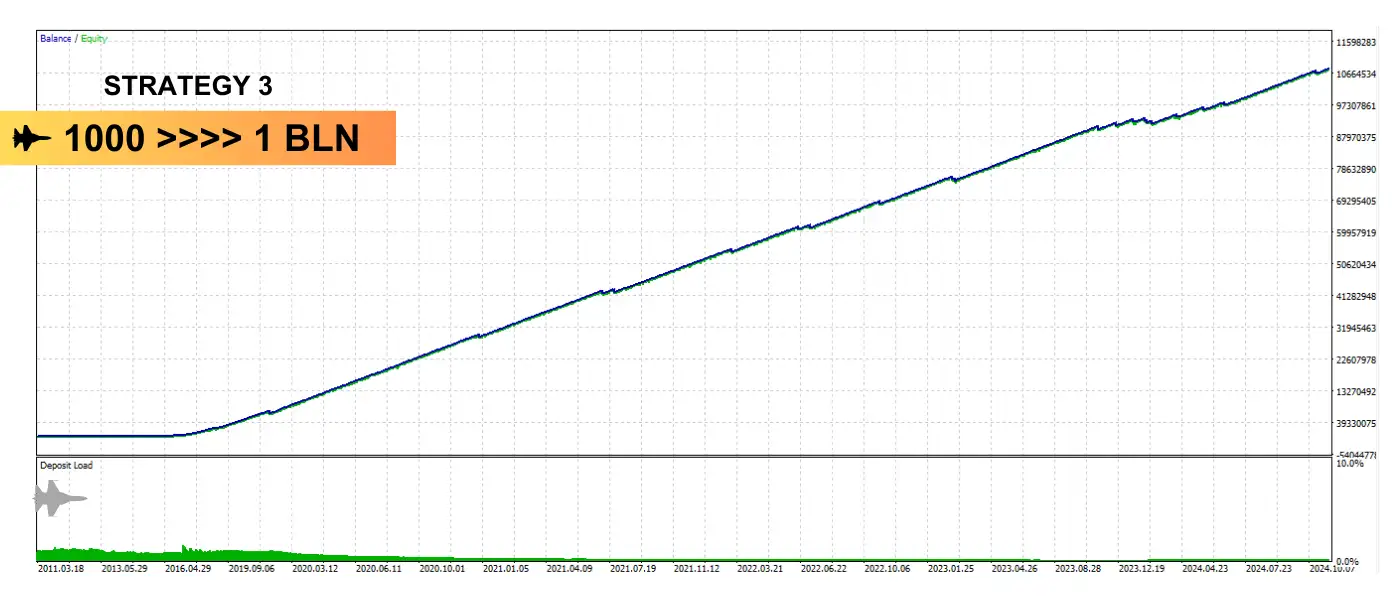Image resolution: width=1400 pixels, height=600 pixels.
Task: Click the 50620434 value on the price scale
Action: click(1357, 265)
